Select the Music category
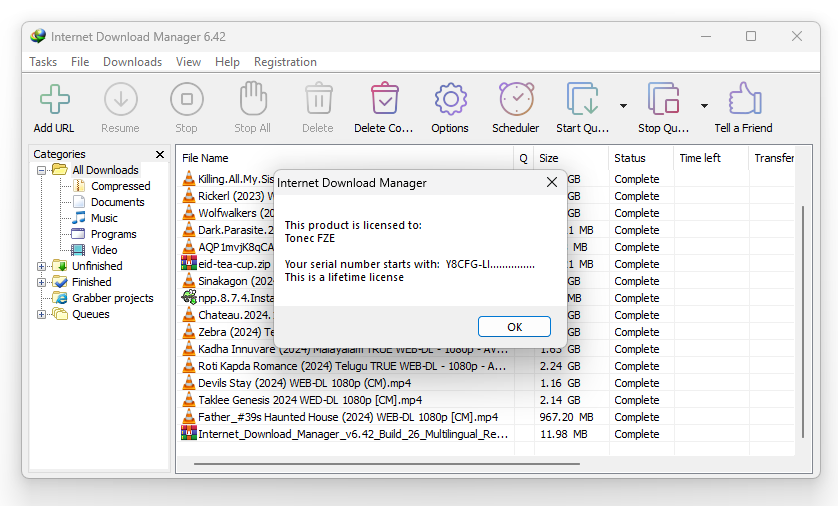The width and height of the screenshot is (838, 506). (x=104, y=218)
